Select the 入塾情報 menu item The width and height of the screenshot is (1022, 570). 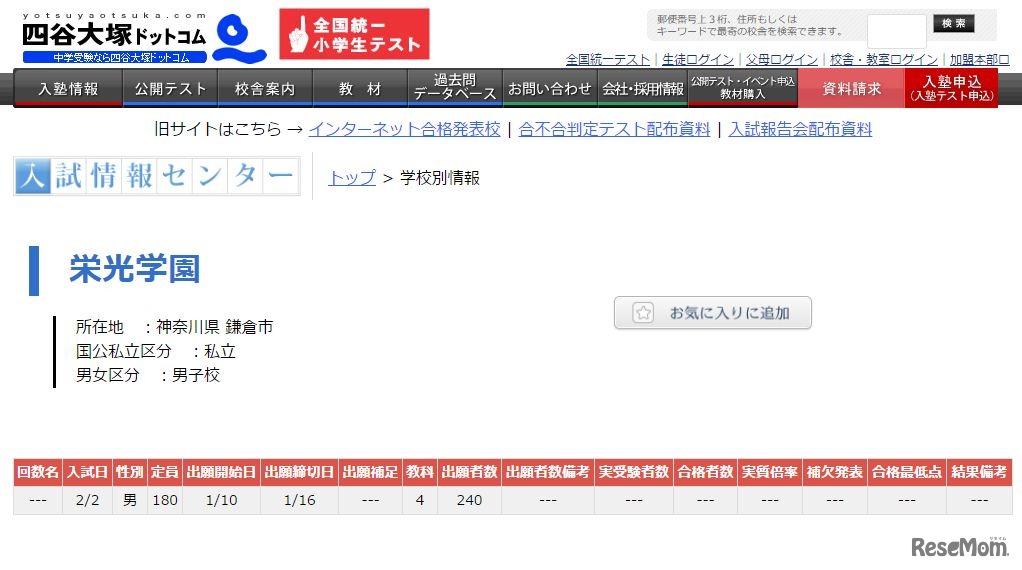click(x=68, y=88)
